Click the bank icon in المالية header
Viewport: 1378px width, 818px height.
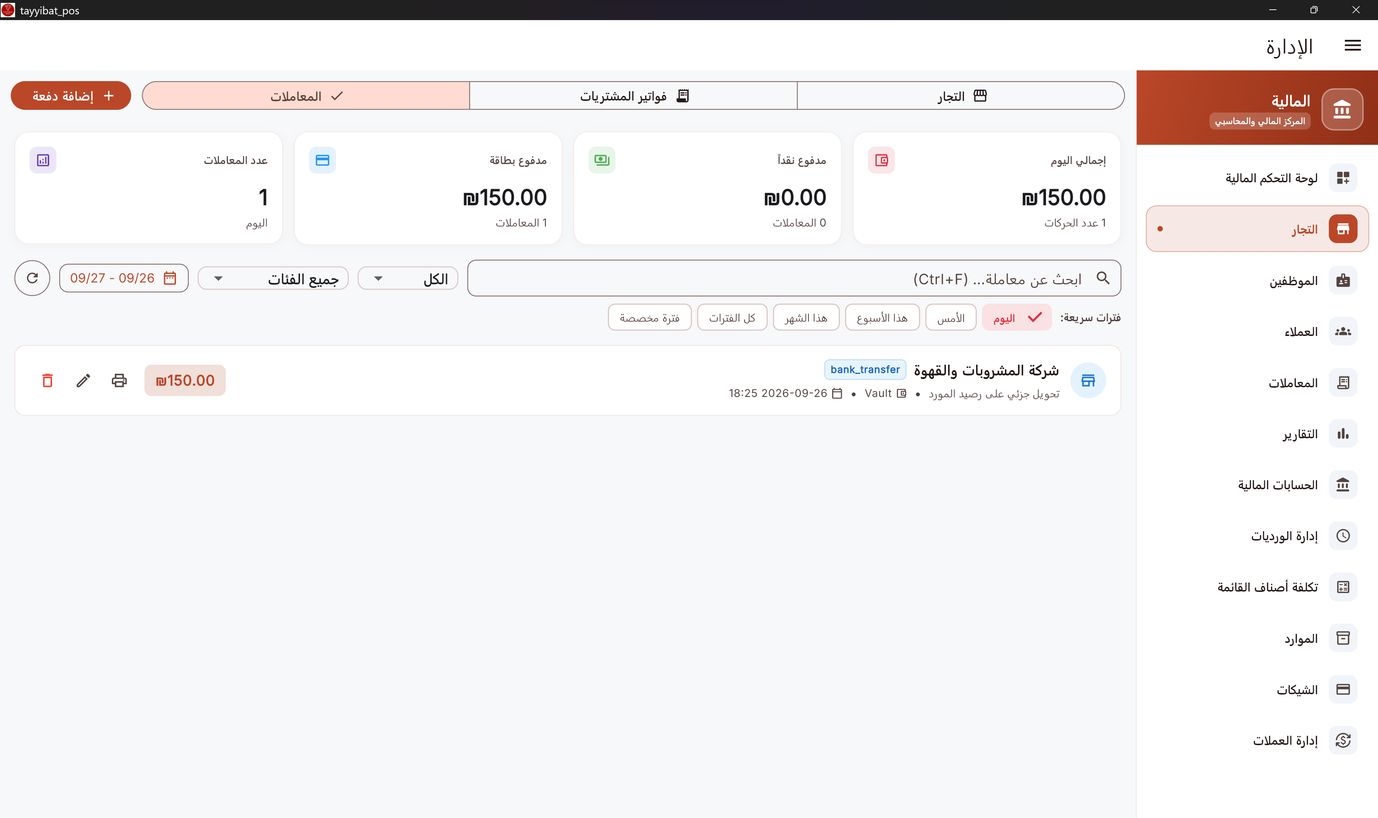pos(1342,110)
